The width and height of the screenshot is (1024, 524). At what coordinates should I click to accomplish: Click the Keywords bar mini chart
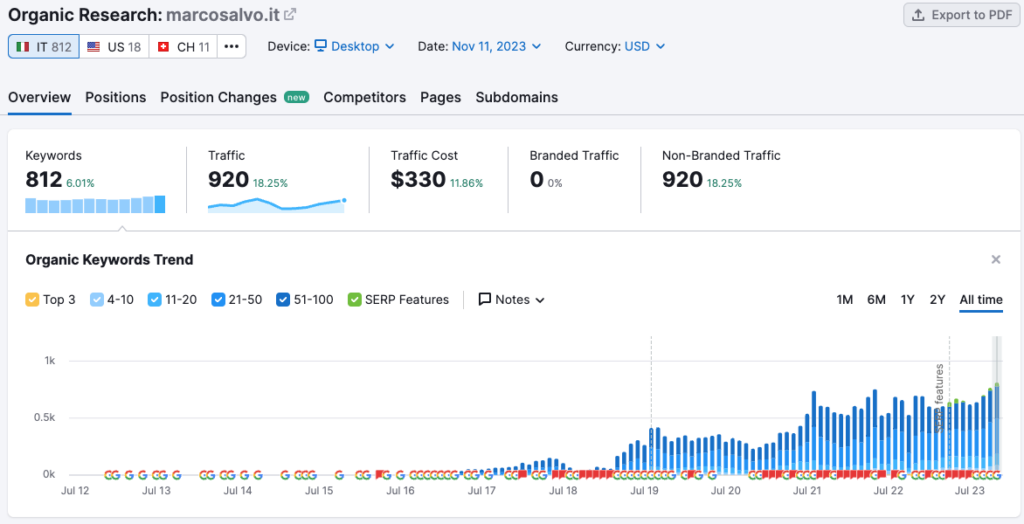point(95,205)
